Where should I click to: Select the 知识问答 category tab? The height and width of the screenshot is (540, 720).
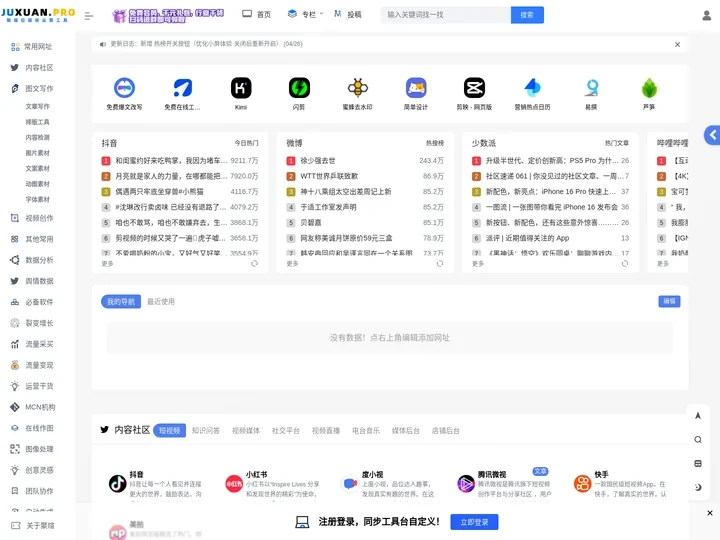[x=206, y=430]
